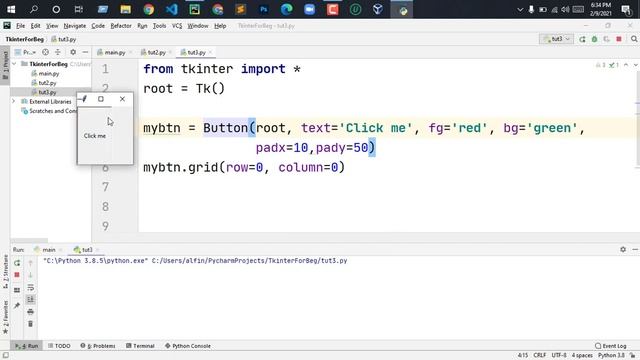This screenshot has height=360, width=640.
Task: Open Zoom from the taskbar
Action: click(x=309, y=9)
